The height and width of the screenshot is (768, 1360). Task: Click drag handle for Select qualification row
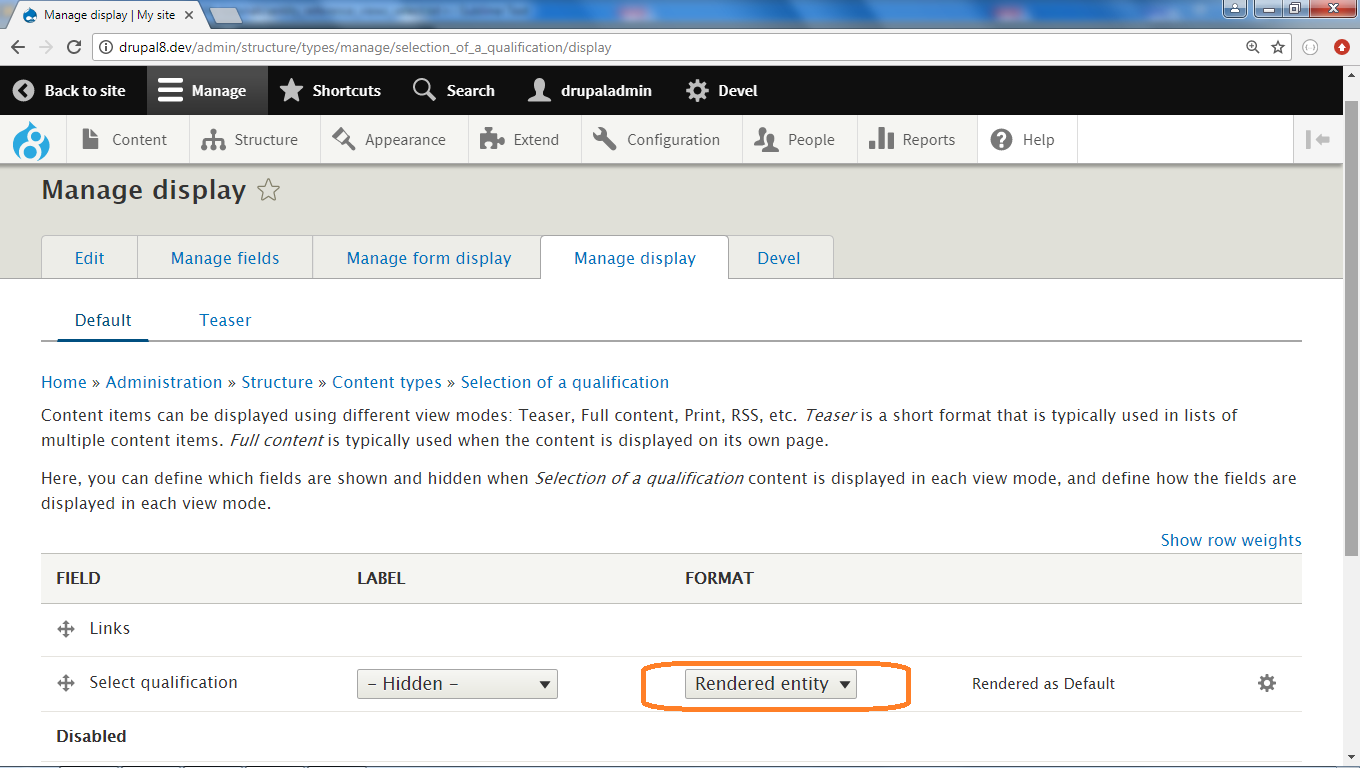pos(66,683)
